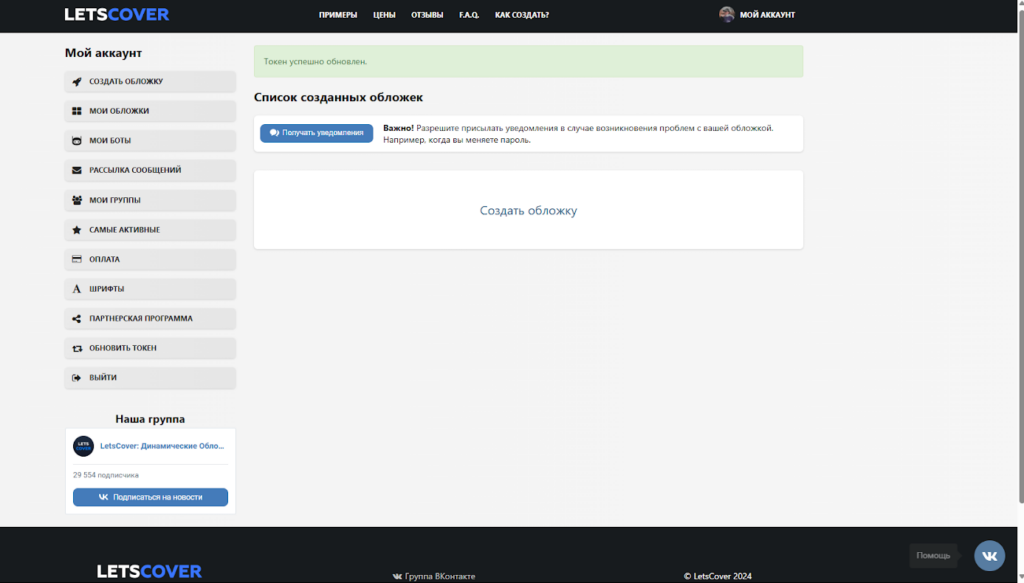Open Мои боты in the sidebar
Viewport: 1024px width, 583px height.
coord(150,140)
